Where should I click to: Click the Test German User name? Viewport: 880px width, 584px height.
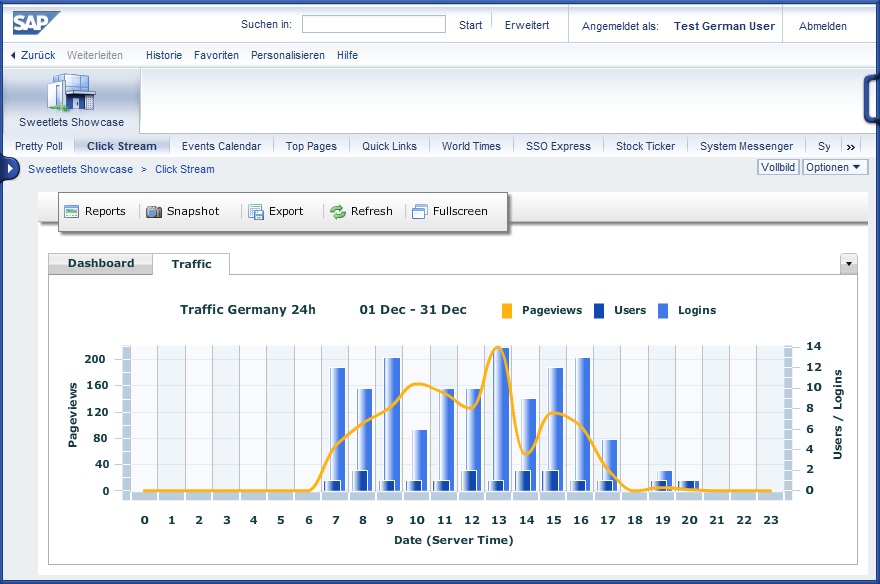click(724, 26)
